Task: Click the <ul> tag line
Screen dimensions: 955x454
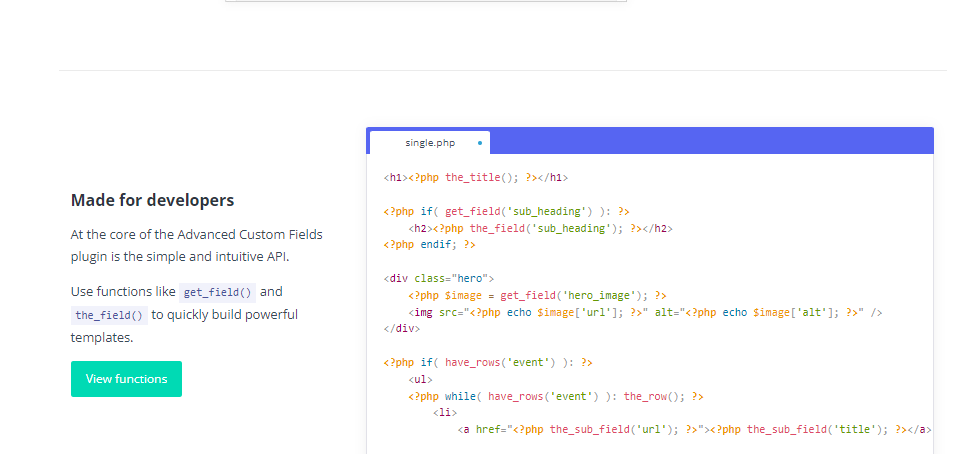Action: pyautogui.click(x=420, y=380)
